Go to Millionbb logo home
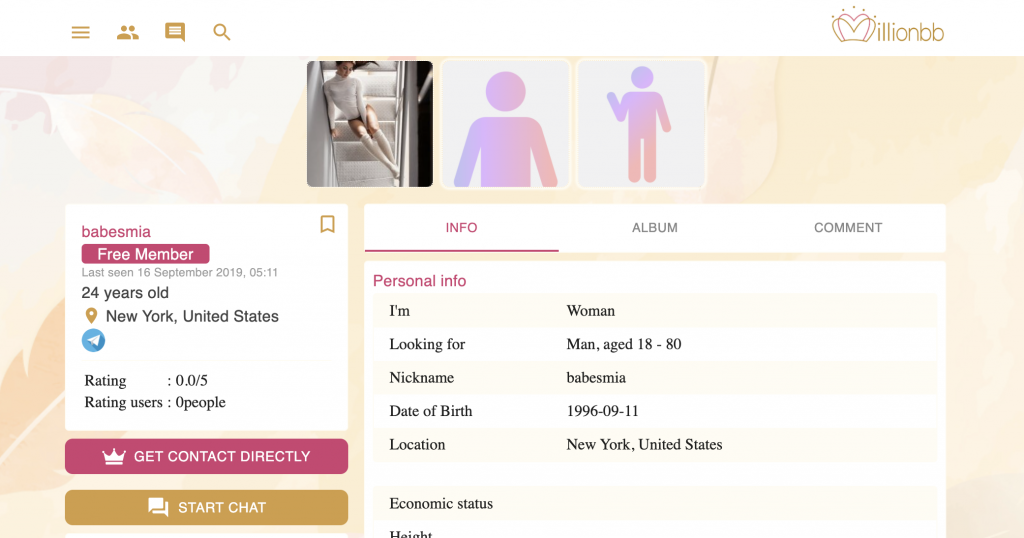Screen dimensions: 1024x538 (888, 26)
